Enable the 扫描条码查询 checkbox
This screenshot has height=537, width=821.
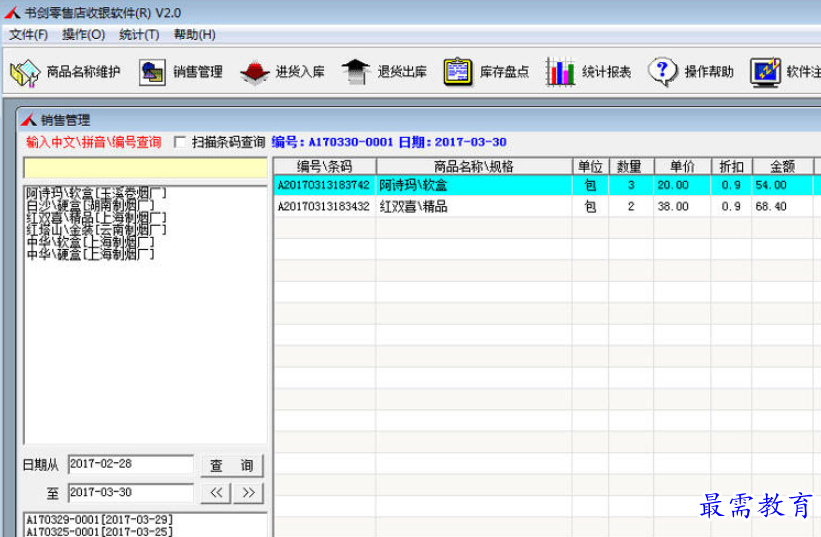180,142
